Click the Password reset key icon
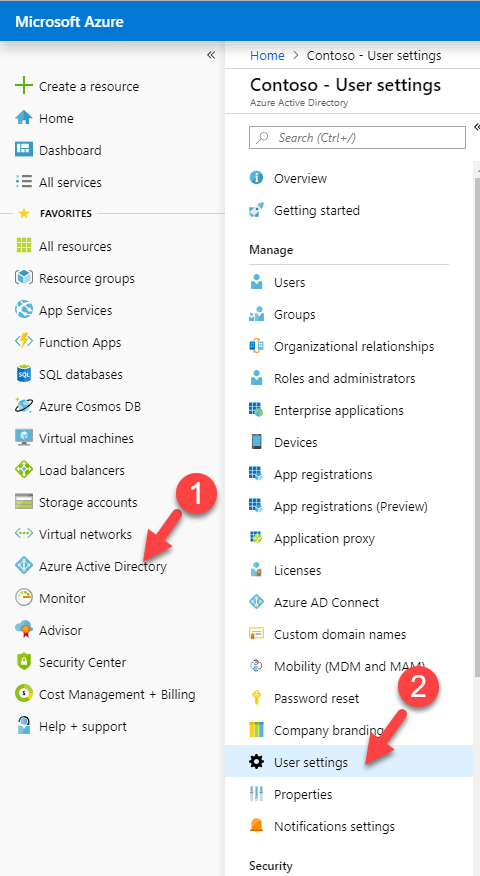This screenshot has width=480, height=876. pyautogui.click(x=256, y=698)
